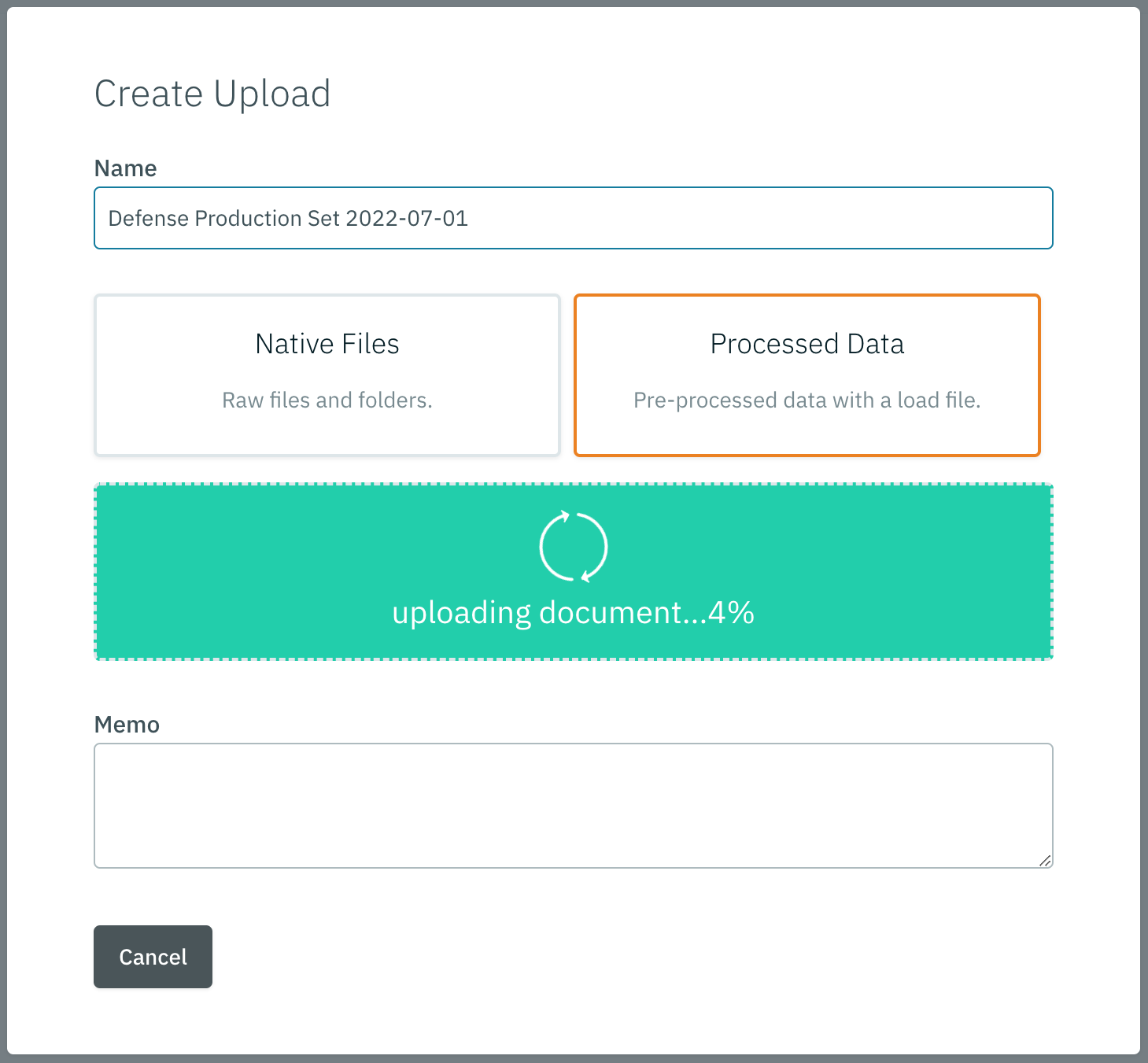Click the 'Create Upload' heading

point(212,94)
